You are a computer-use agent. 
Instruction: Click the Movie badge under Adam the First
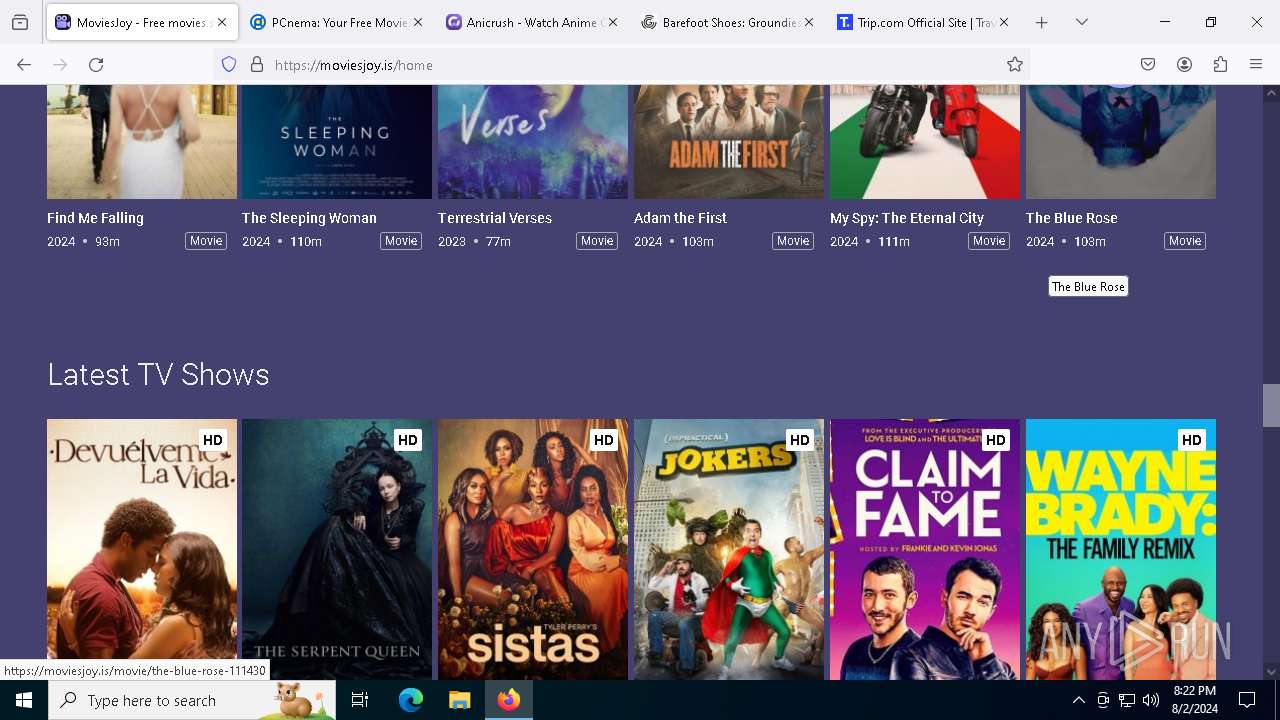pos(793,241)
